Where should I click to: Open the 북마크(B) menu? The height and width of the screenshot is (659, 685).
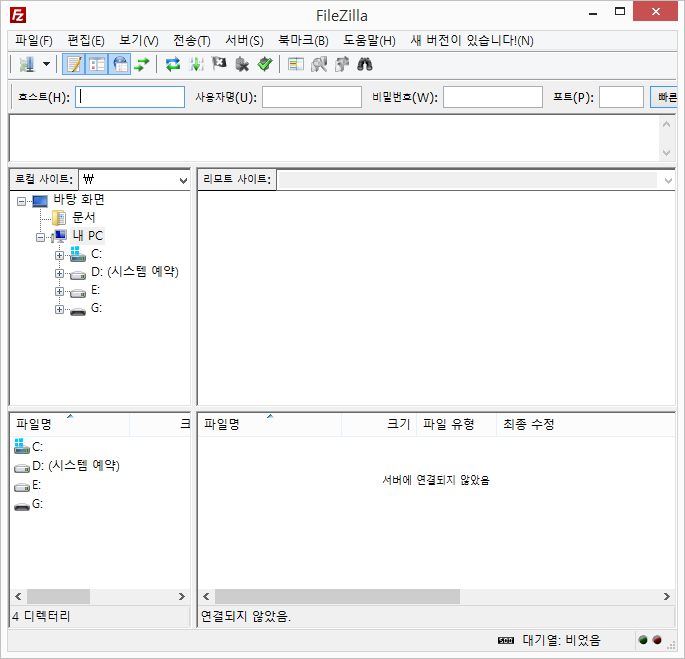303,41
